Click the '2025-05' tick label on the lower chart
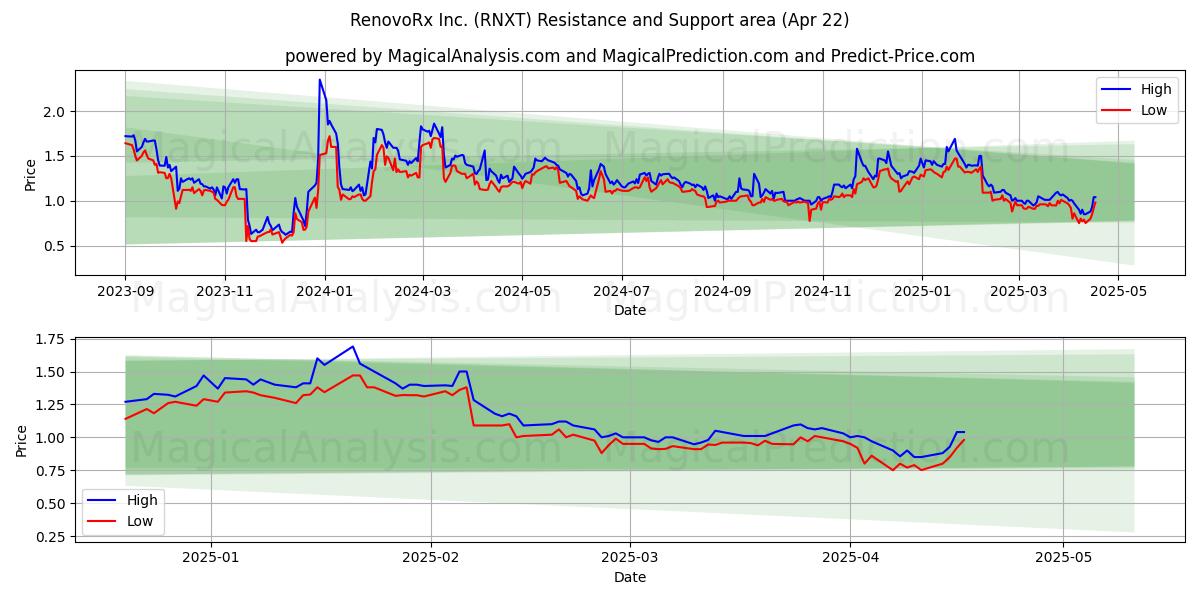 pos(1063,558)
